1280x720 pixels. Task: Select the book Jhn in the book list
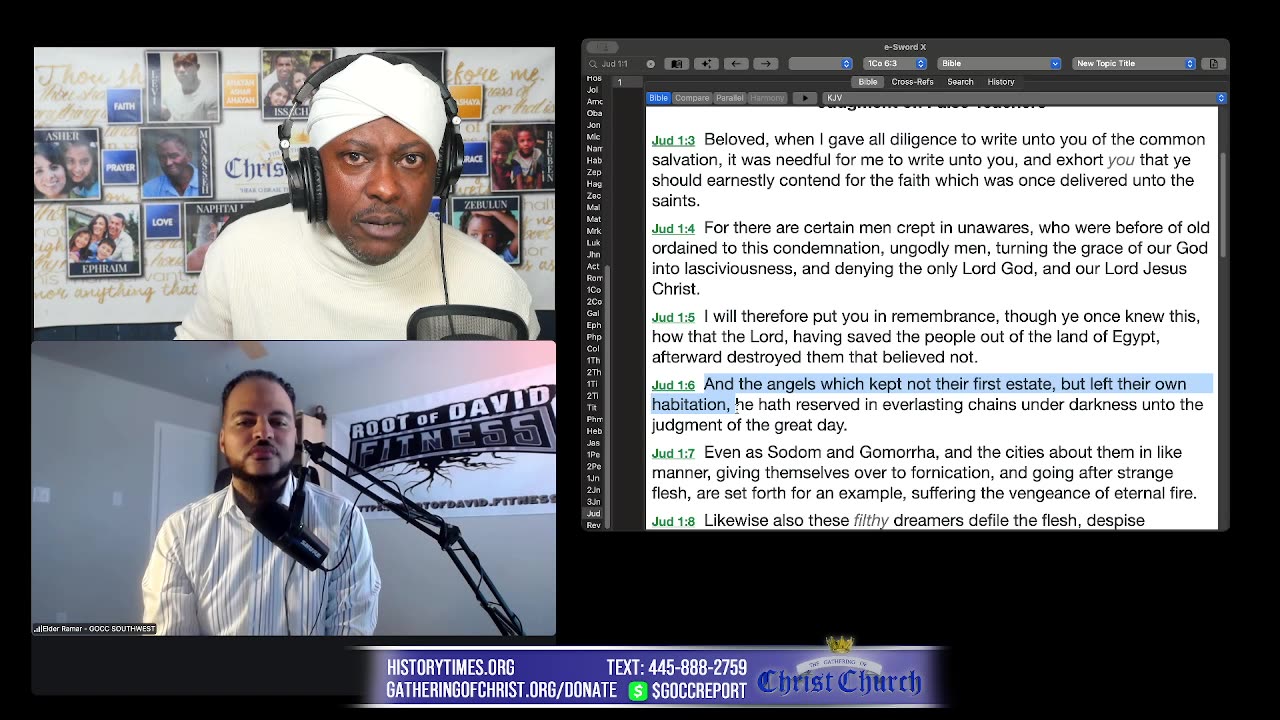click(594, 255)
